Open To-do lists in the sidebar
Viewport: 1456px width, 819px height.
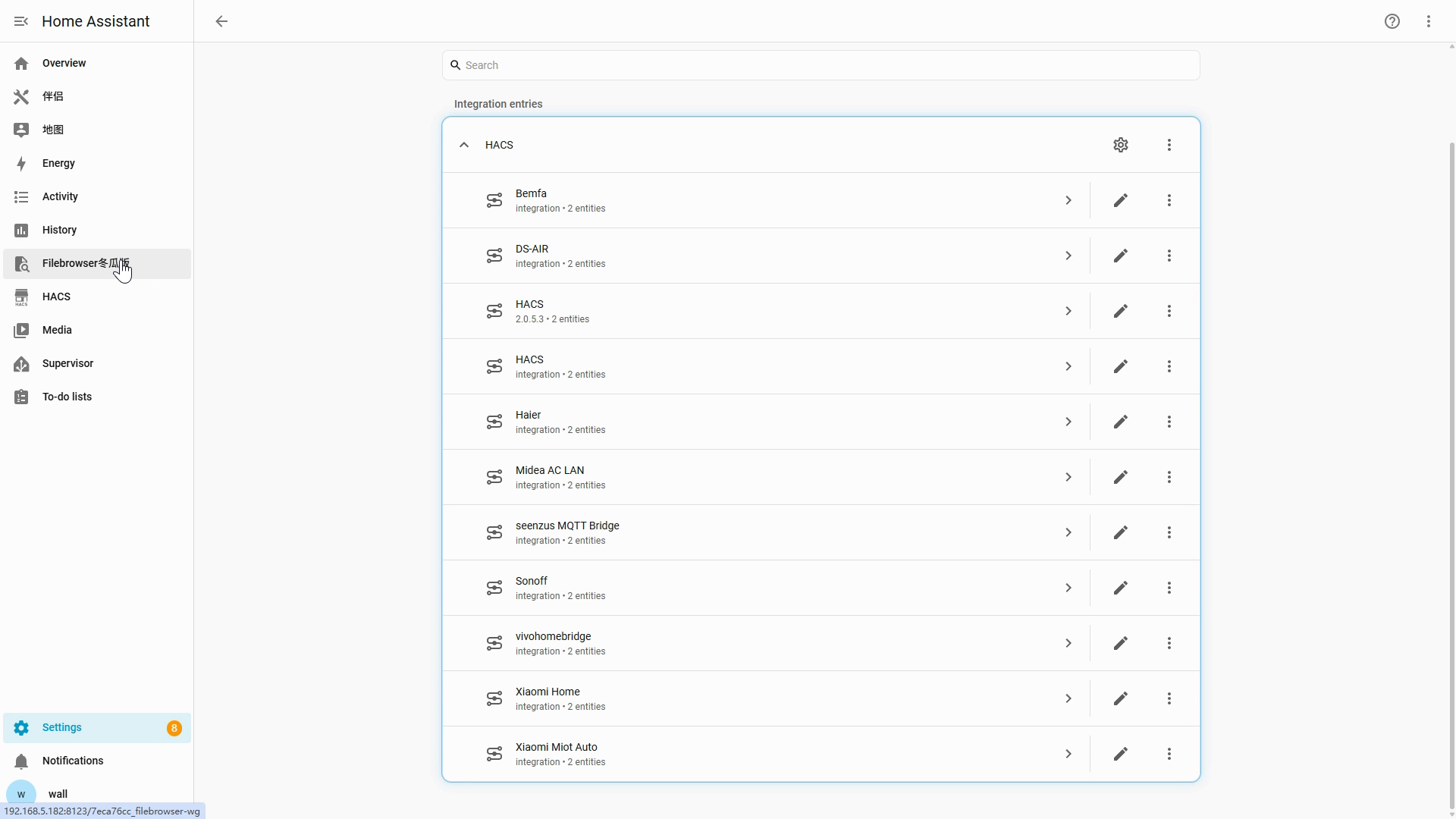pyautogui.click(x=97, y=397)
